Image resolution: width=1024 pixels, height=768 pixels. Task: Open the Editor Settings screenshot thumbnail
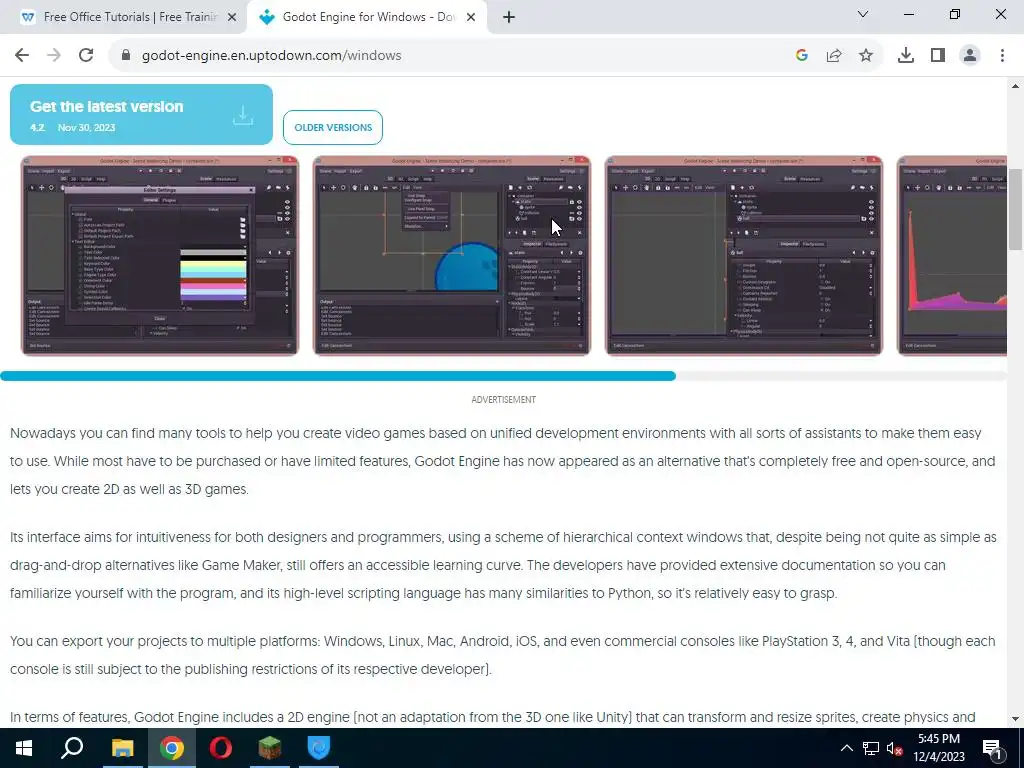(x=160, y=255)
